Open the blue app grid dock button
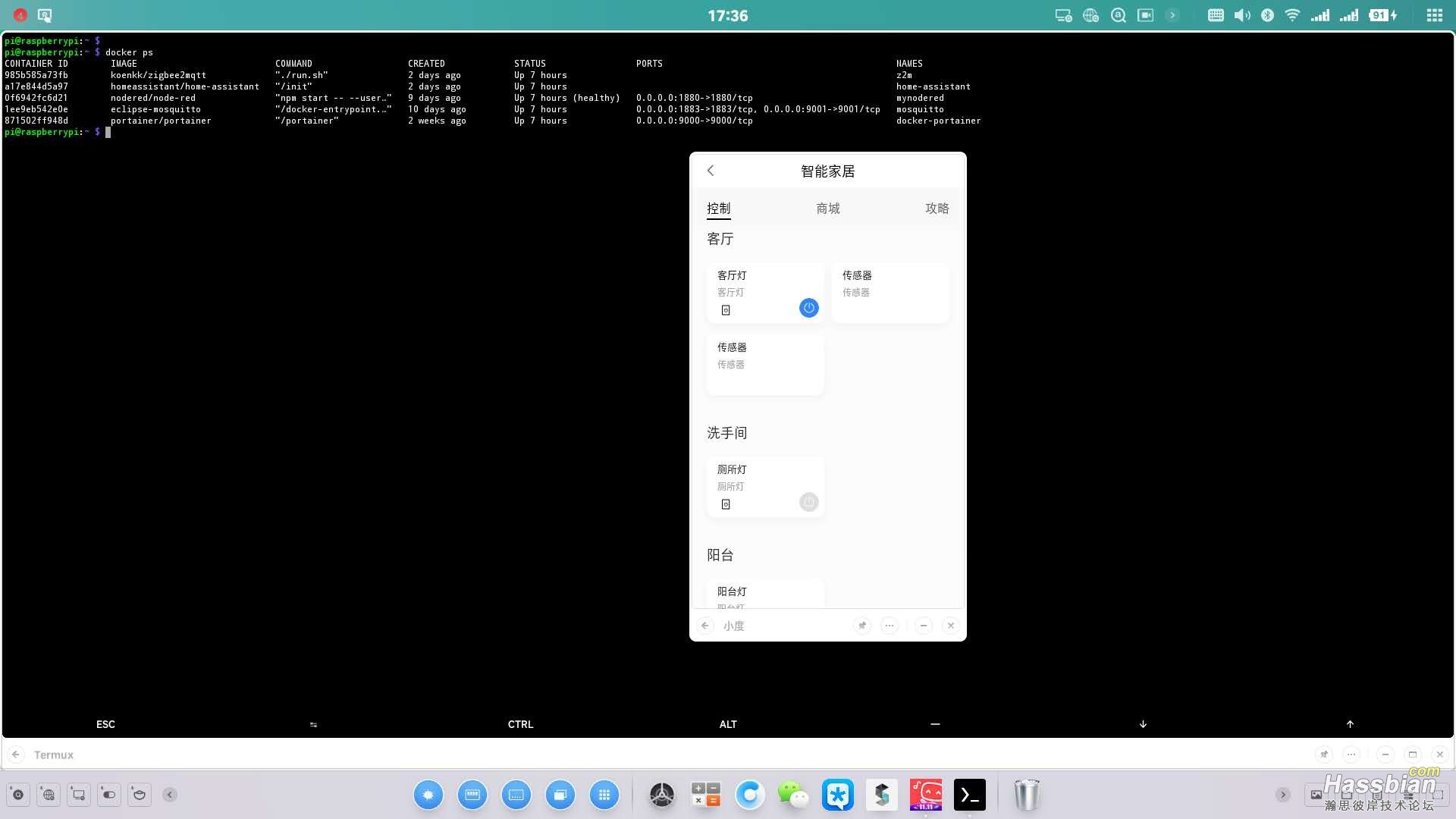1456x819 pixels. pos(604,795)
